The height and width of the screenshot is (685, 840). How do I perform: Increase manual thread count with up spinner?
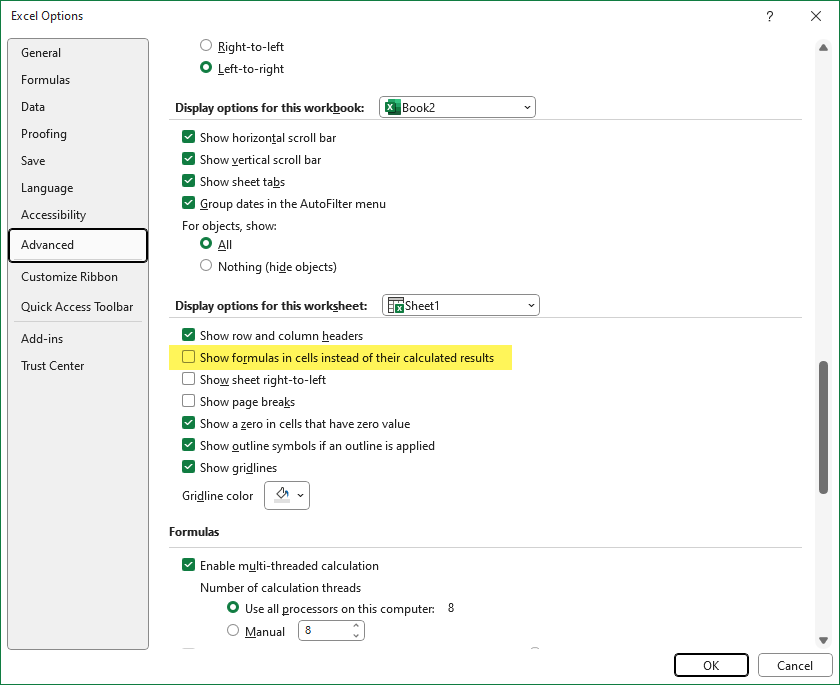coord(356,627)
